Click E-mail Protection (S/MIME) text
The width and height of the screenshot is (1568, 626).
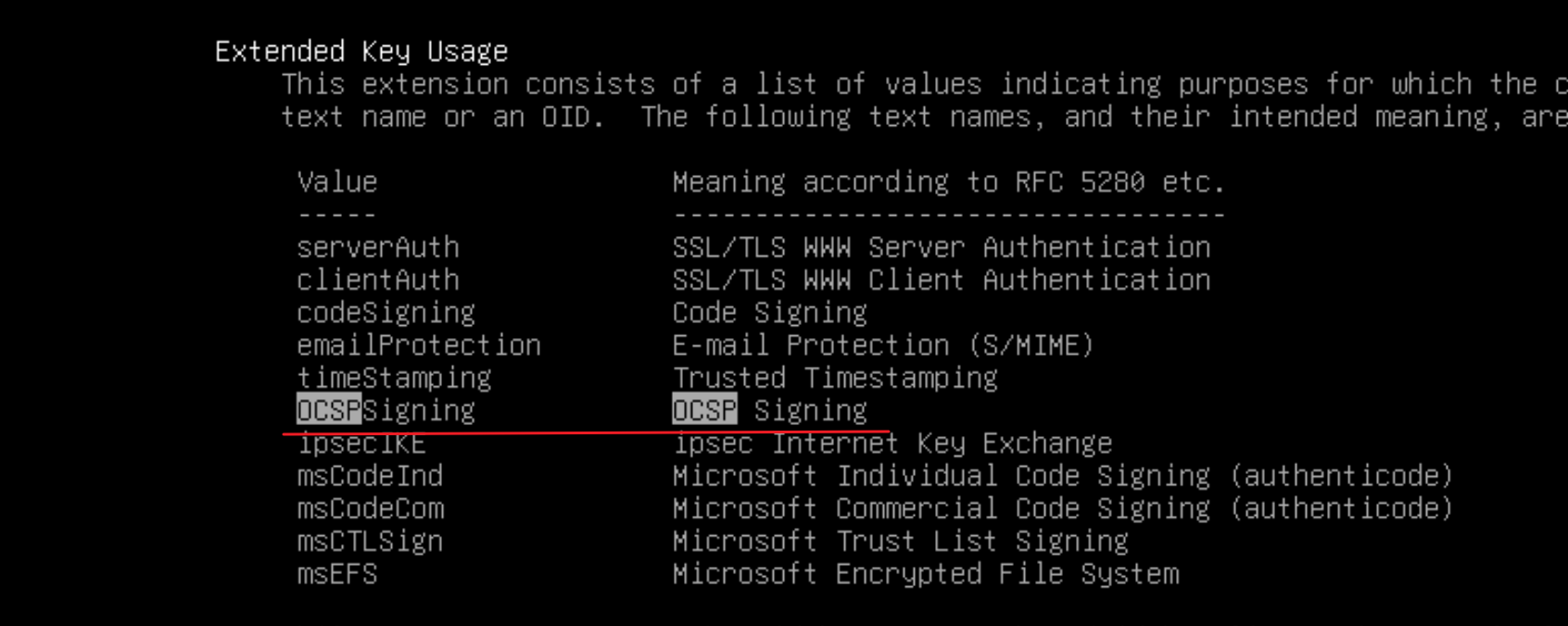click(x=883, y=345)
